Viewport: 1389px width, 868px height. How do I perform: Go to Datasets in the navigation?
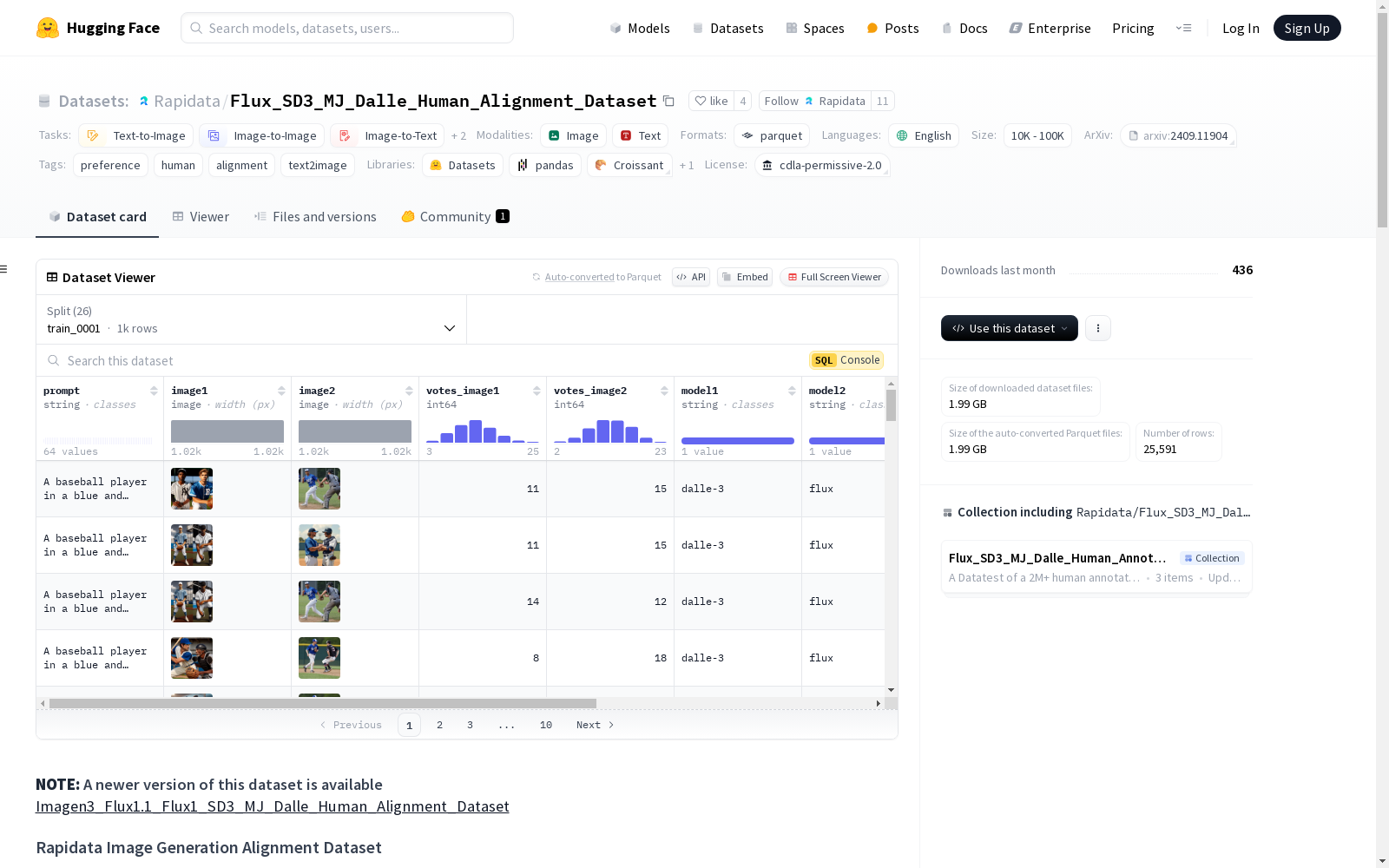pyautogui.click(x=727, y=28)
